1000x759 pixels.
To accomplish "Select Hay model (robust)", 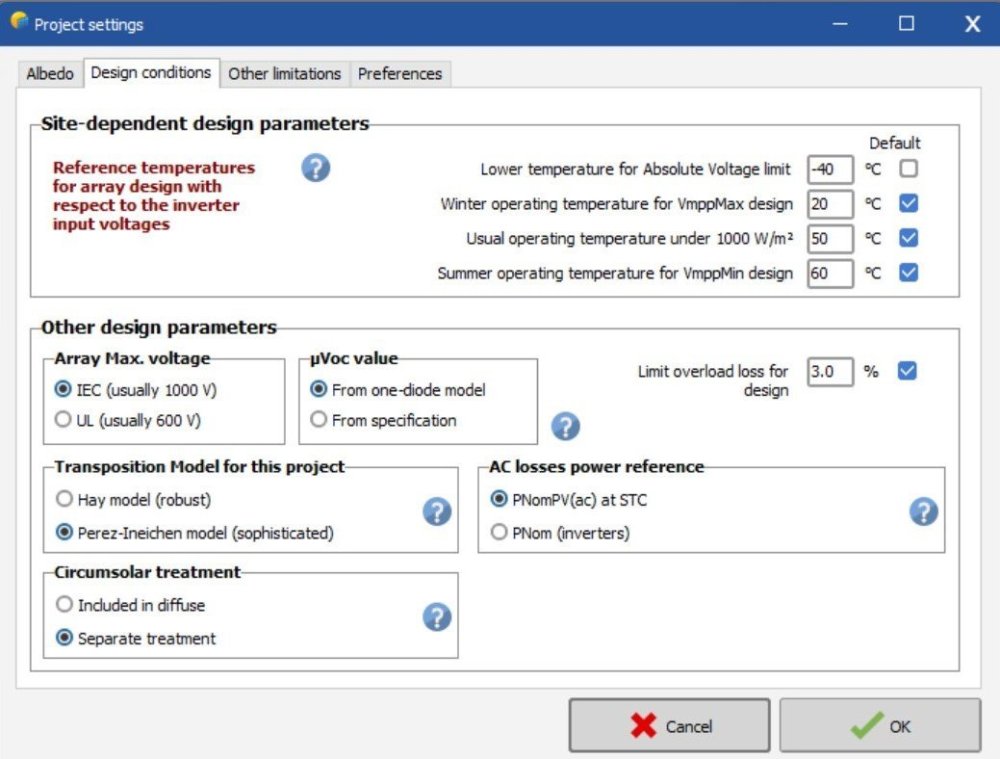I will click(x=64, y=499).
